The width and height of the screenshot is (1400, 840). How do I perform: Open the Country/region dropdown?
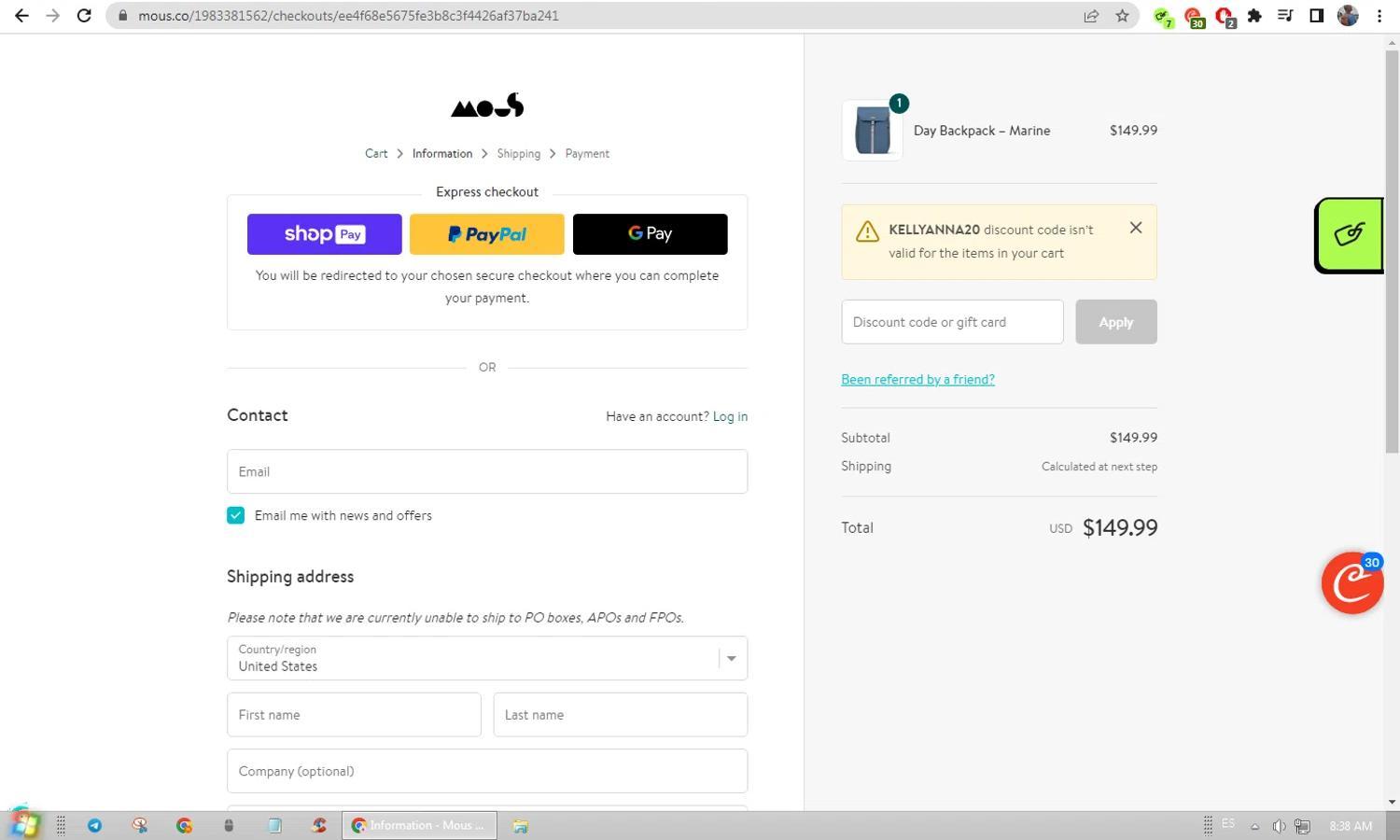coord(731,658)
